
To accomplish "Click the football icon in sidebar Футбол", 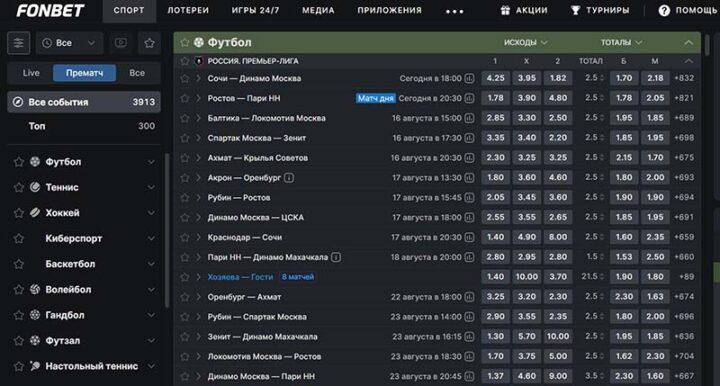I will coord(35,162).
